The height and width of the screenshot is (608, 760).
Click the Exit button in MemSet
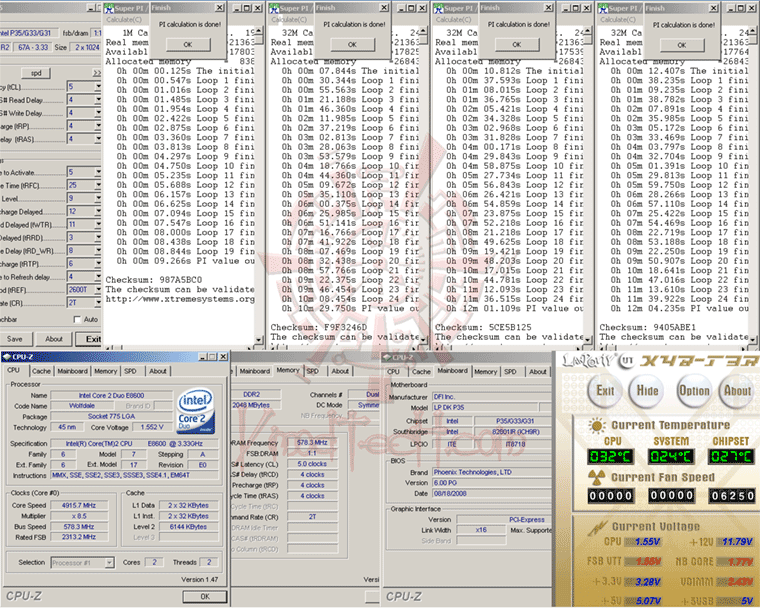(x=93, y=339)
